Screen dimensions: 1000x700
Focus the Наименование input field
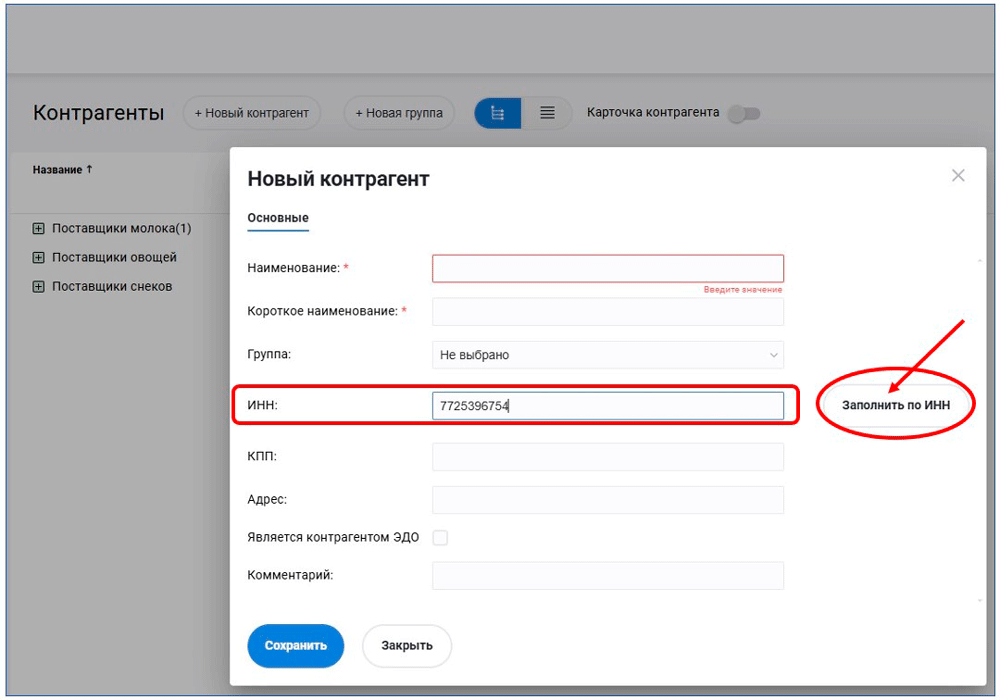pos(607,268)
